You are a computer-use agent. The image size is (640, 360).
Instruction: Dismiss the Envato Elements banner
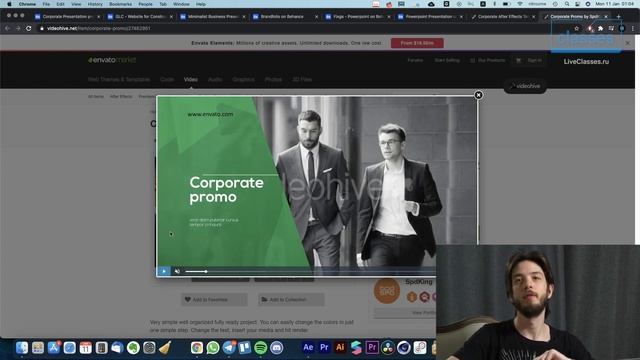click(x=628, y=43)
